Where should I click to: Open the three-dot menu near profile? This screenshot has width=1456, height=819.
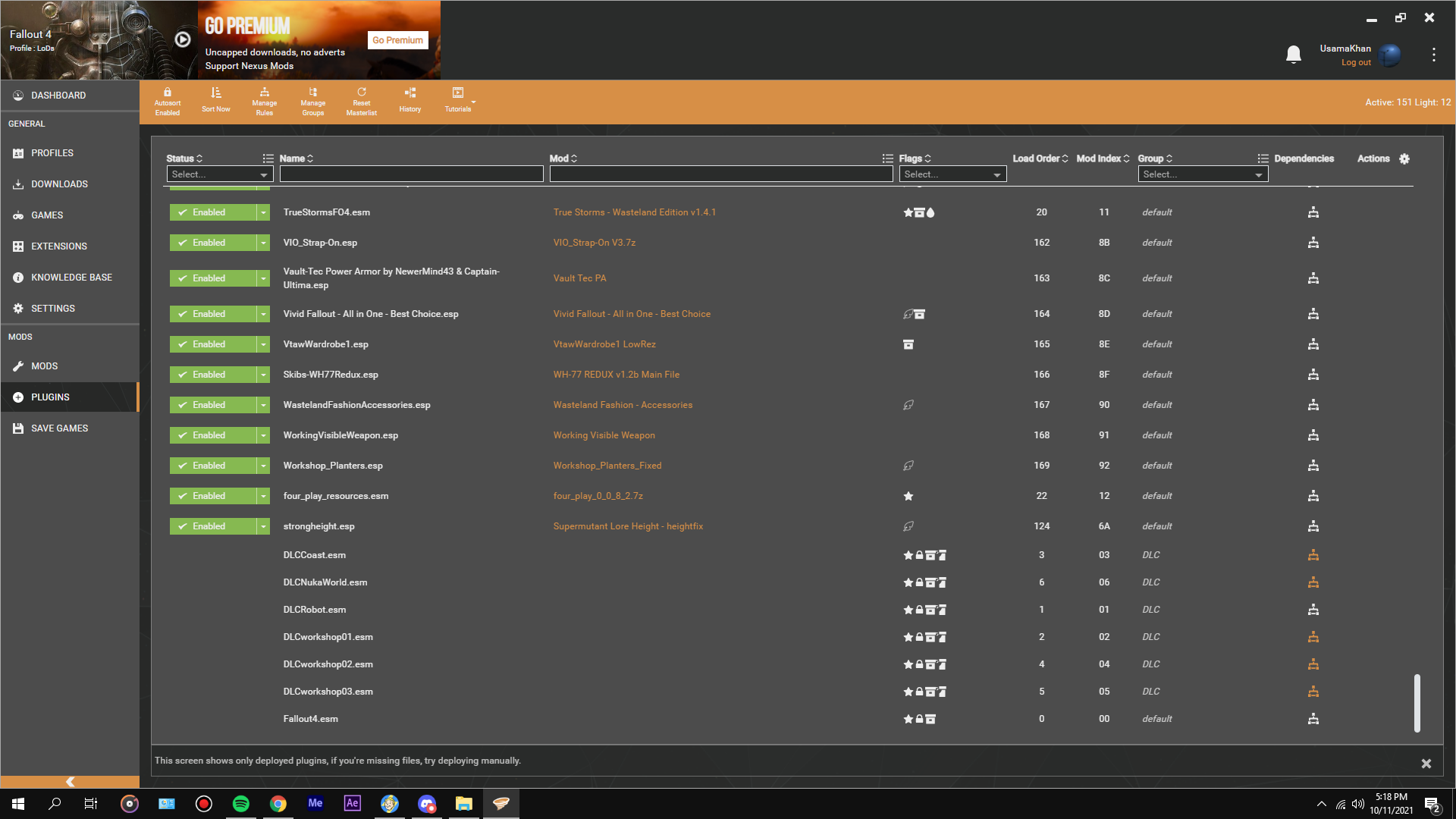pos(1433,54)
